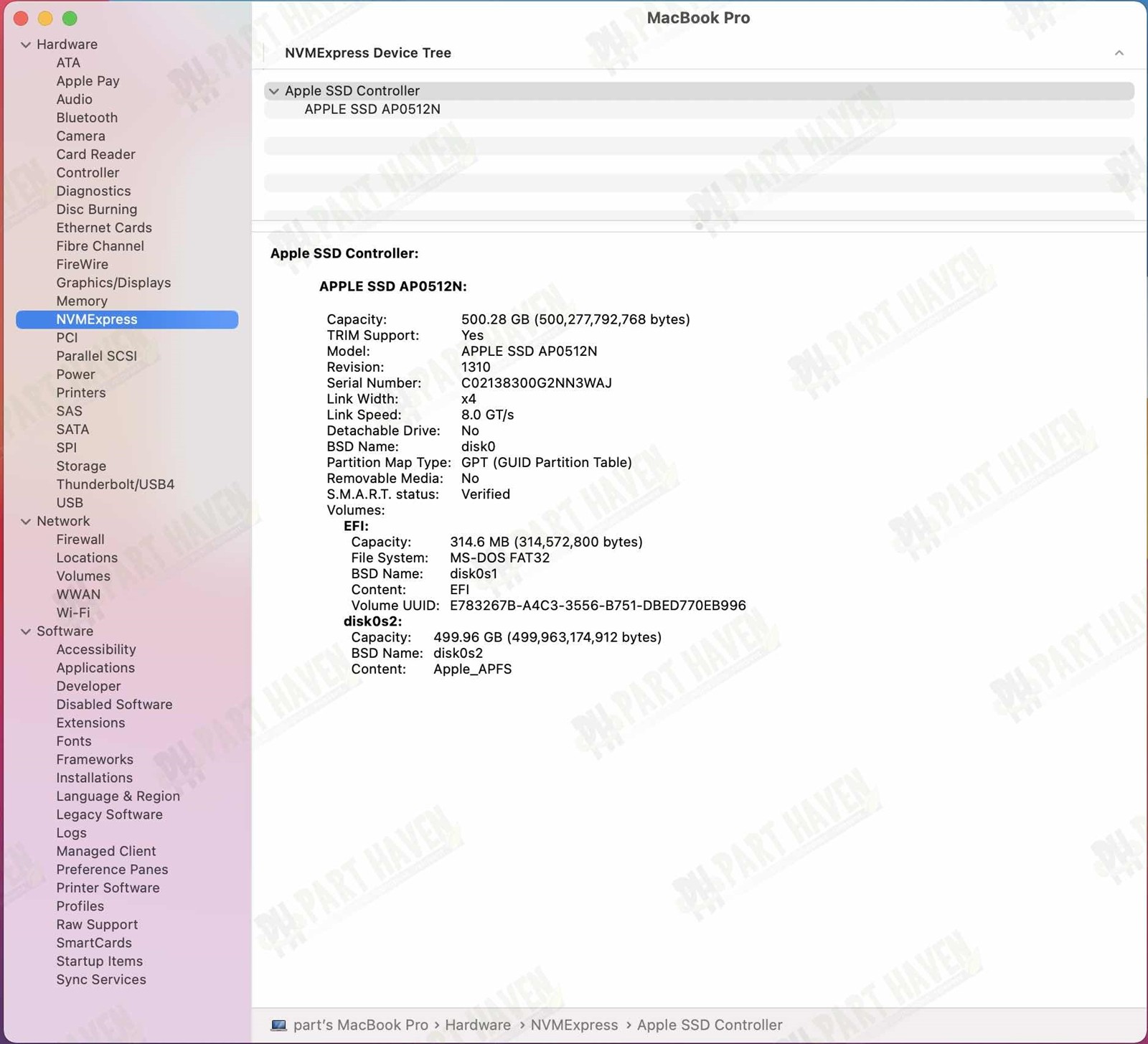The image size is (1148, 1044).
Task: Click the laptop icon in the path bar
Action: pyautogui.click(x=278, y=1025)
